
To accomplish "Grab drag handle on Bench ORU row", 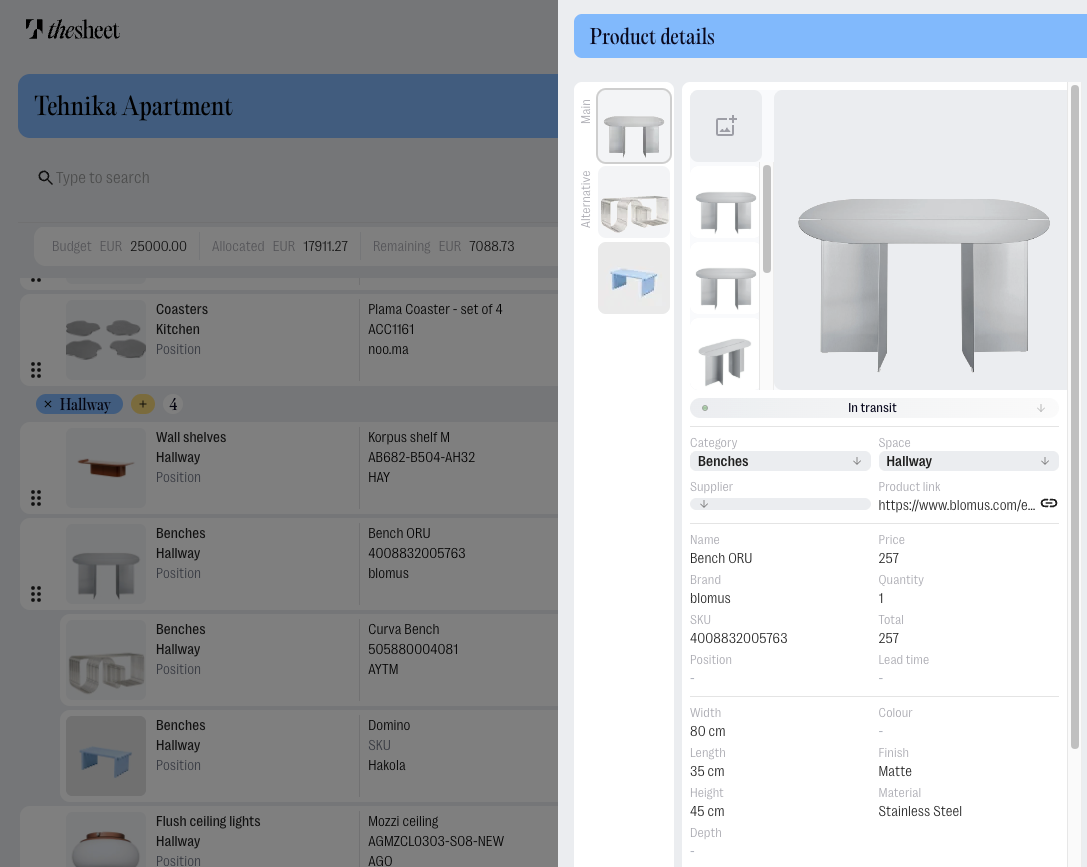I will pyautogui.click(x=36, y=594).
